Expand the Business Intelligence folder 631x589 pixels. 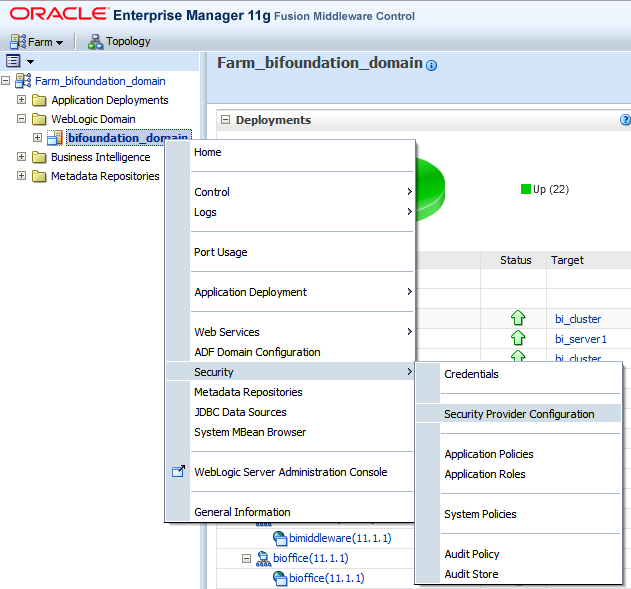tap(21, 156)
